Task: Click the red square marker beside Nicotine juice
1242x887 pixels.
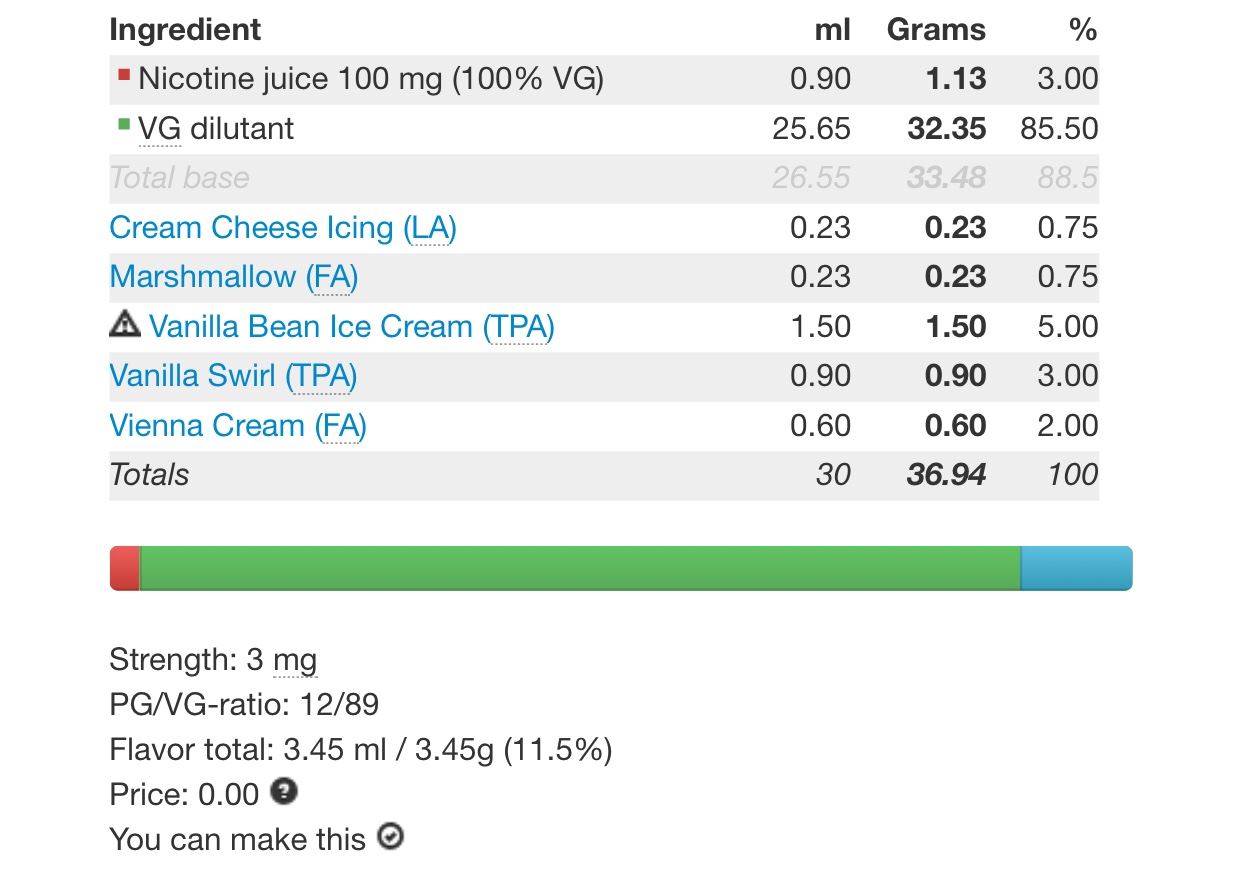Action: click(x=124, y=74)
